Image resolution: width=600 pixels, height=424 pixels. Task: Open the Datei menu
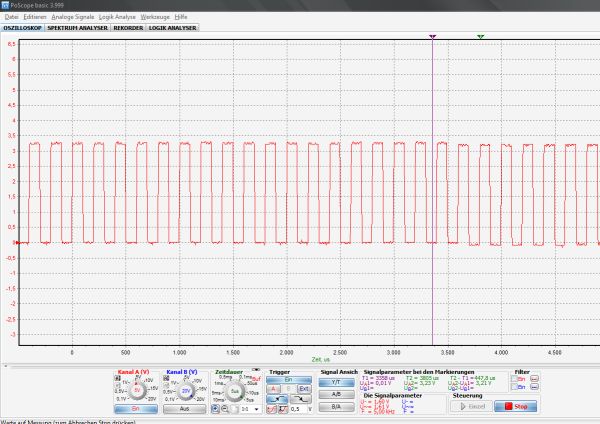[x=11, y=17]
